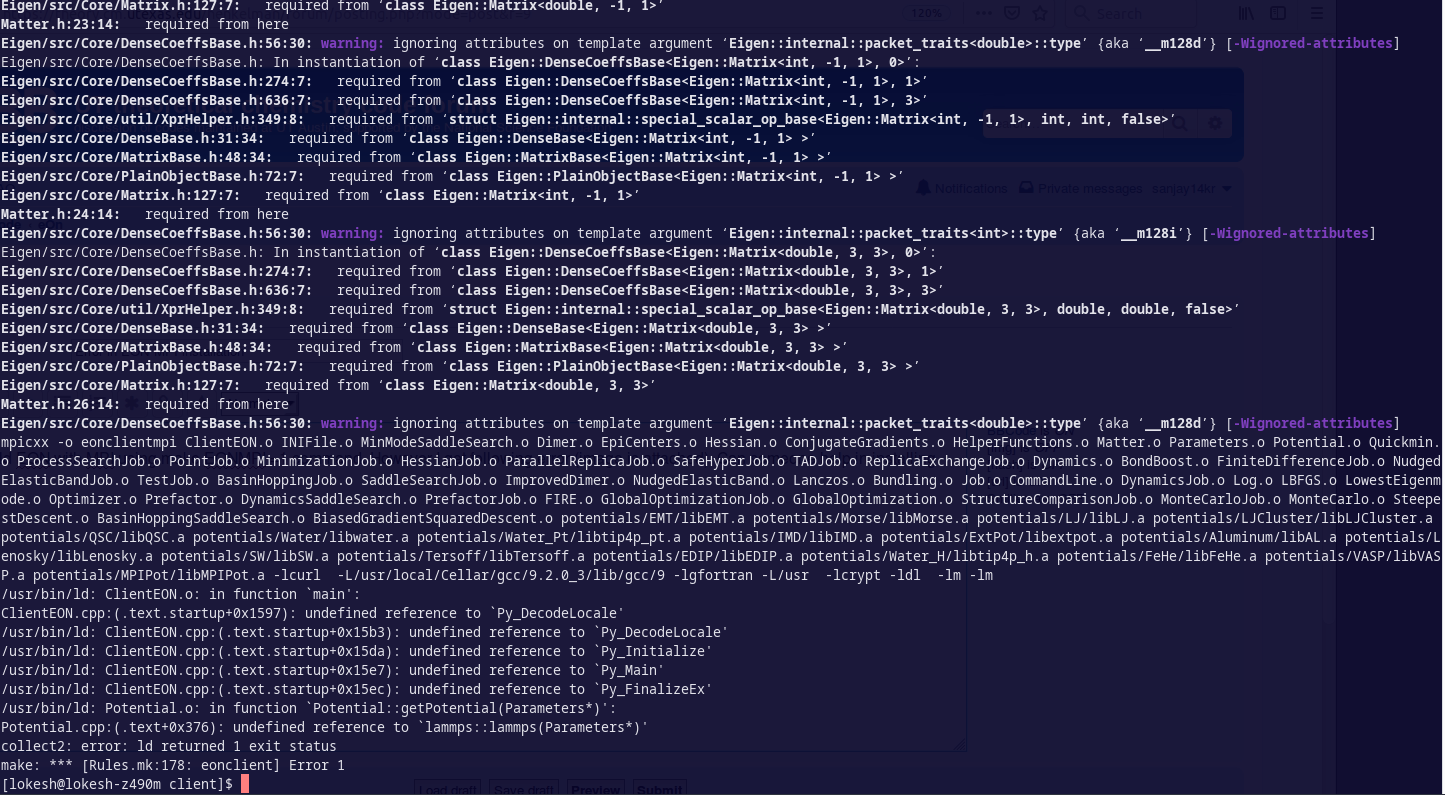This screenshot has height=795, width=1445.
Task: Click the Notifications bell in the forum
Action: pos(961,188)
